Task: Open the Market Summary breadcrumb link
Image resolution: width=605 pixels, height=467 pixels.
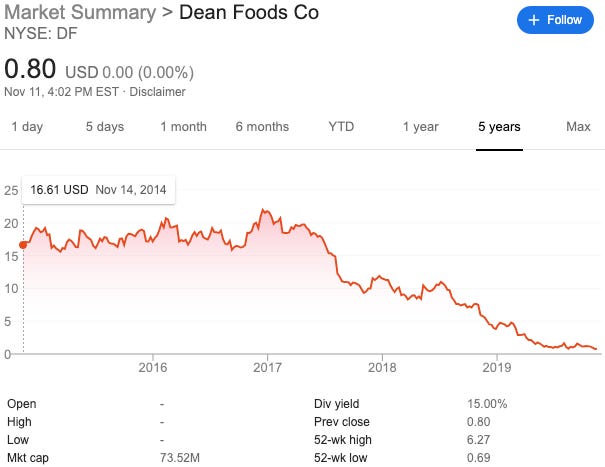Action: pyautogui.click(x=80, y=13)
